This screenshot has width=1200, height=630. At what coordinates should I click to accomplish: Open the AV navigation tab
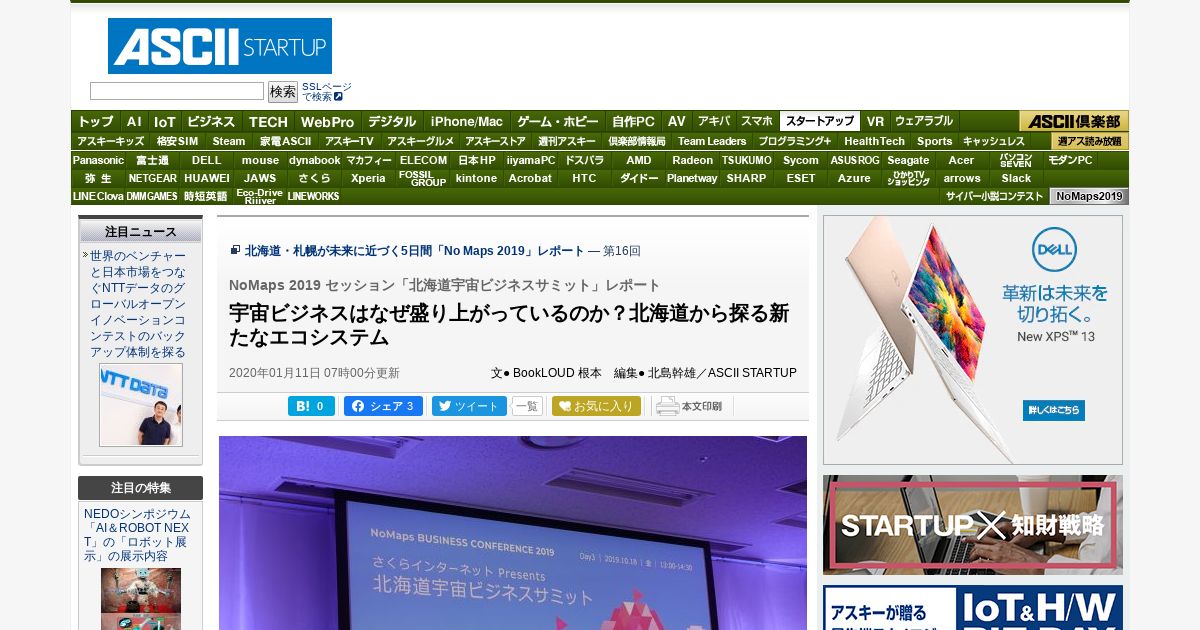(677, 121)
